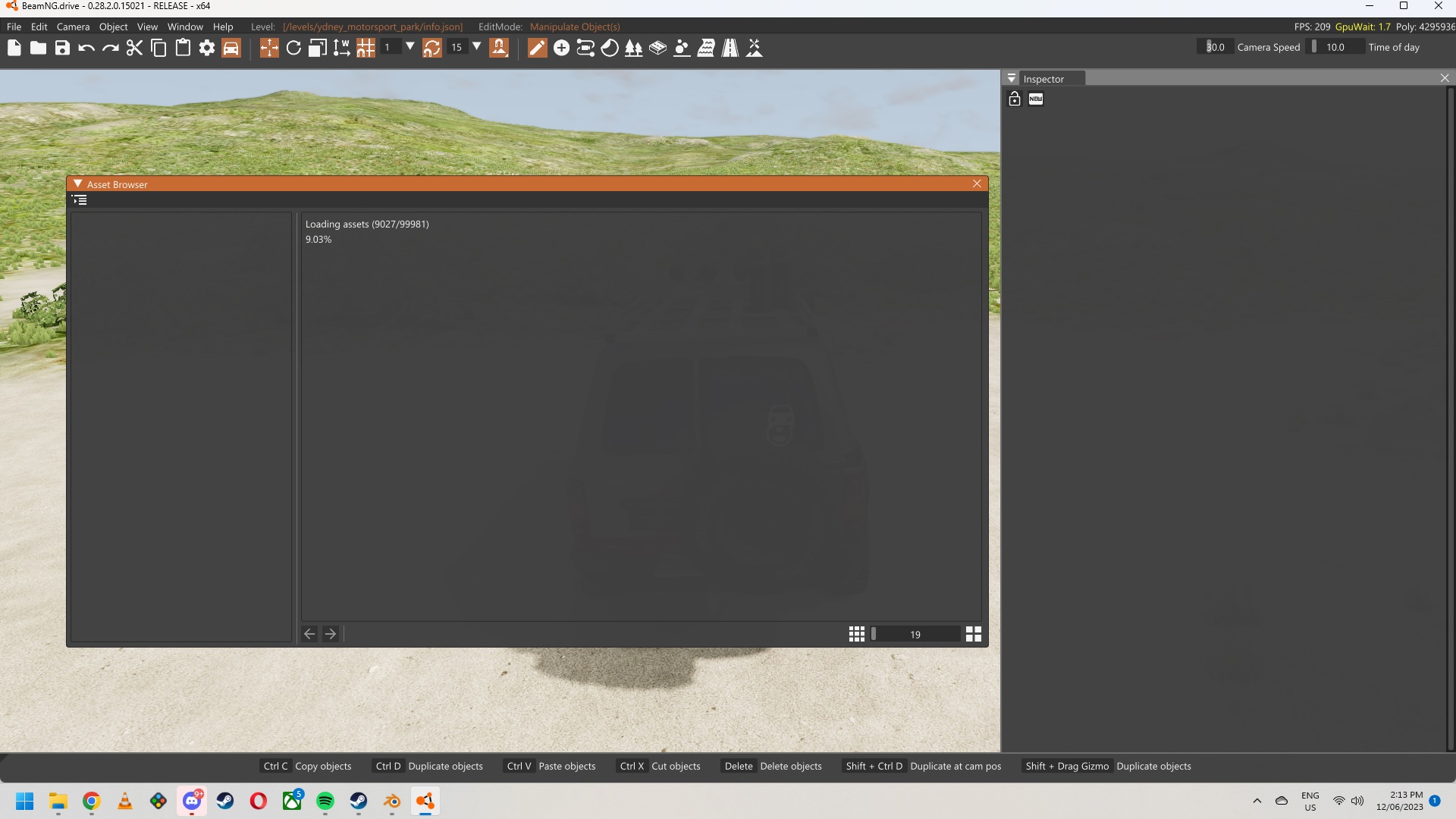Go forward in Asset Browser navigation
Image resolution: width=1456 pixels, height=819 pixels.
(x=331, y=634)
